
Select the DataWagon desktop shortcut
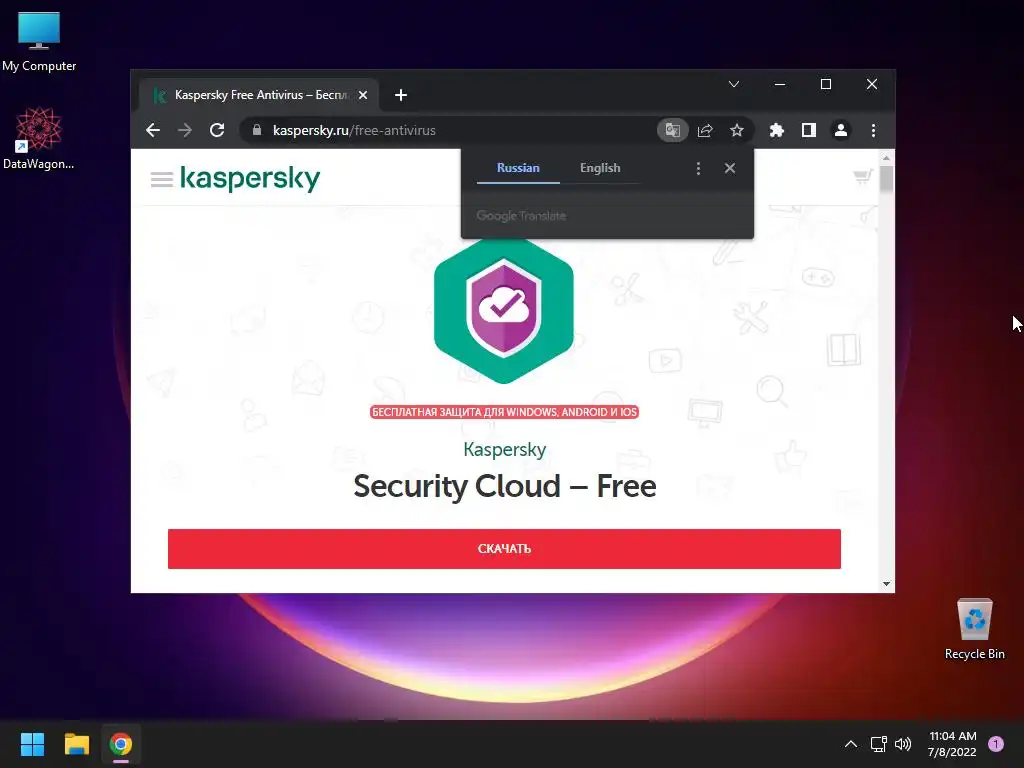pos(39,138)
